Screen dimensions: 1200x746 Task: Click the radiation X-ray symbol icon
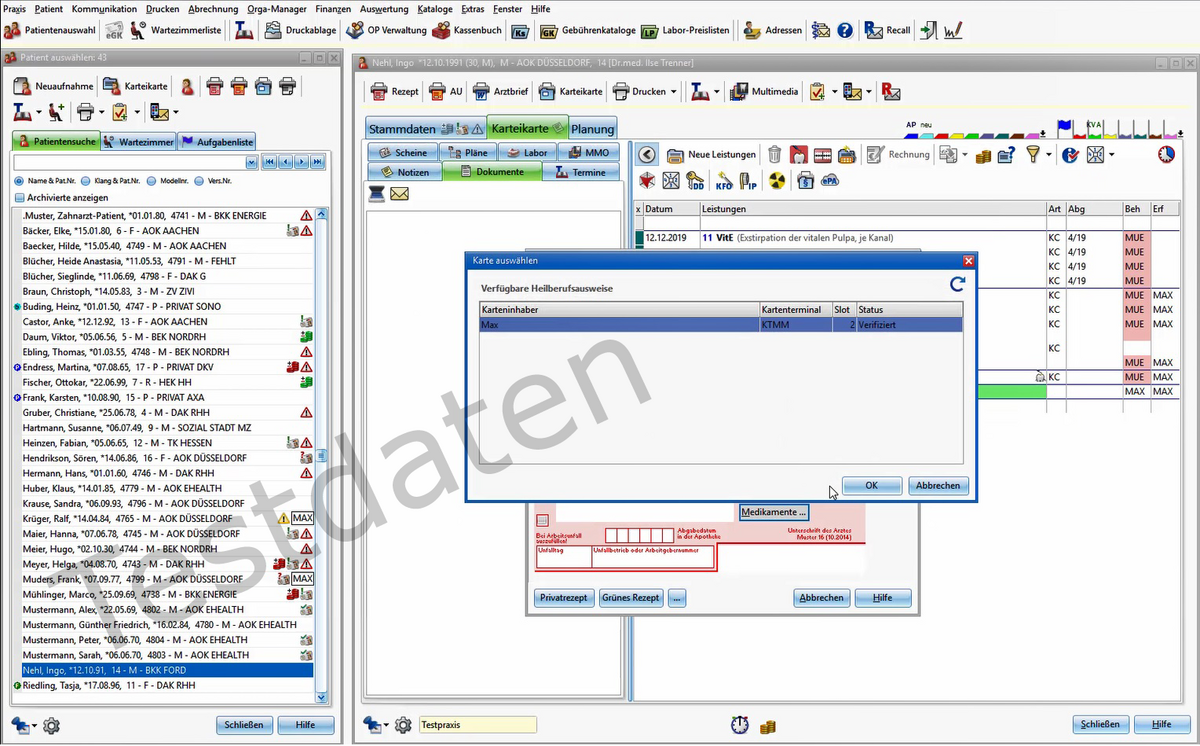click(777, 181)
